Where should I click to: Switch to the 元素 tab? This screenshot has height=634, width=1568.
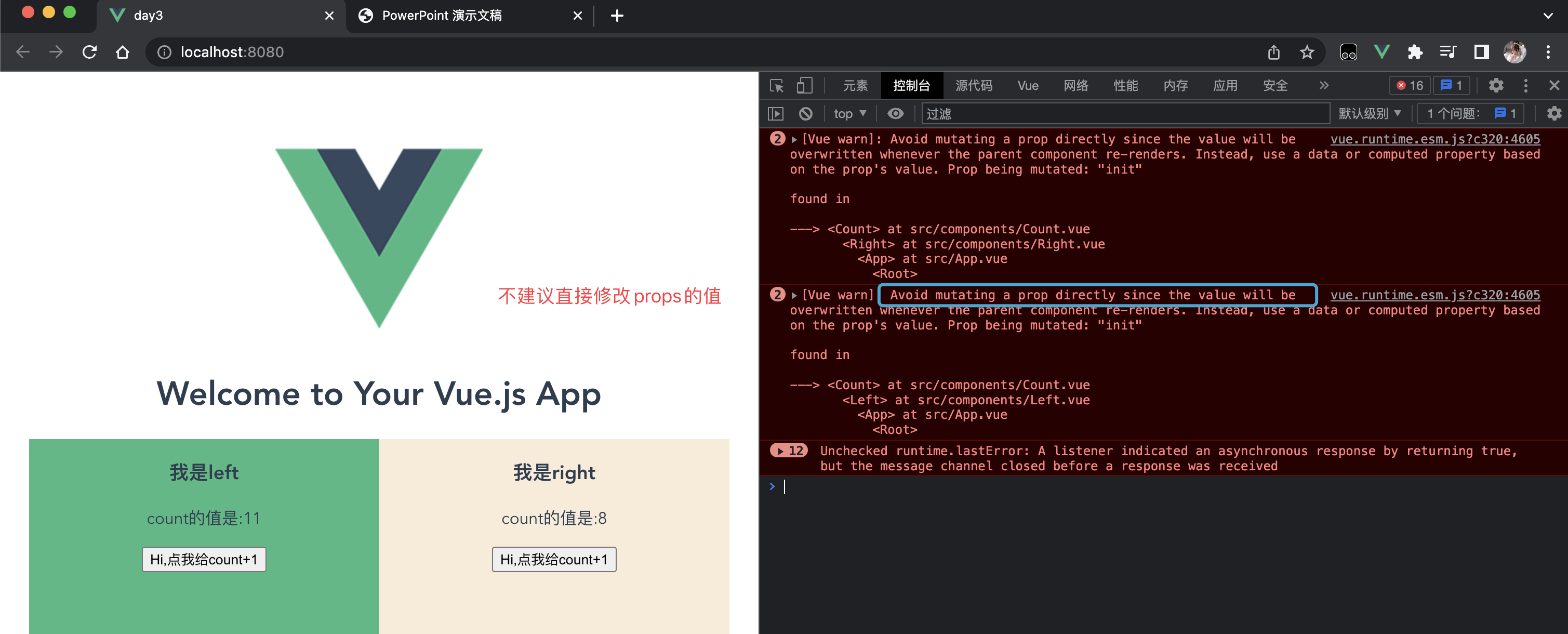855,86
